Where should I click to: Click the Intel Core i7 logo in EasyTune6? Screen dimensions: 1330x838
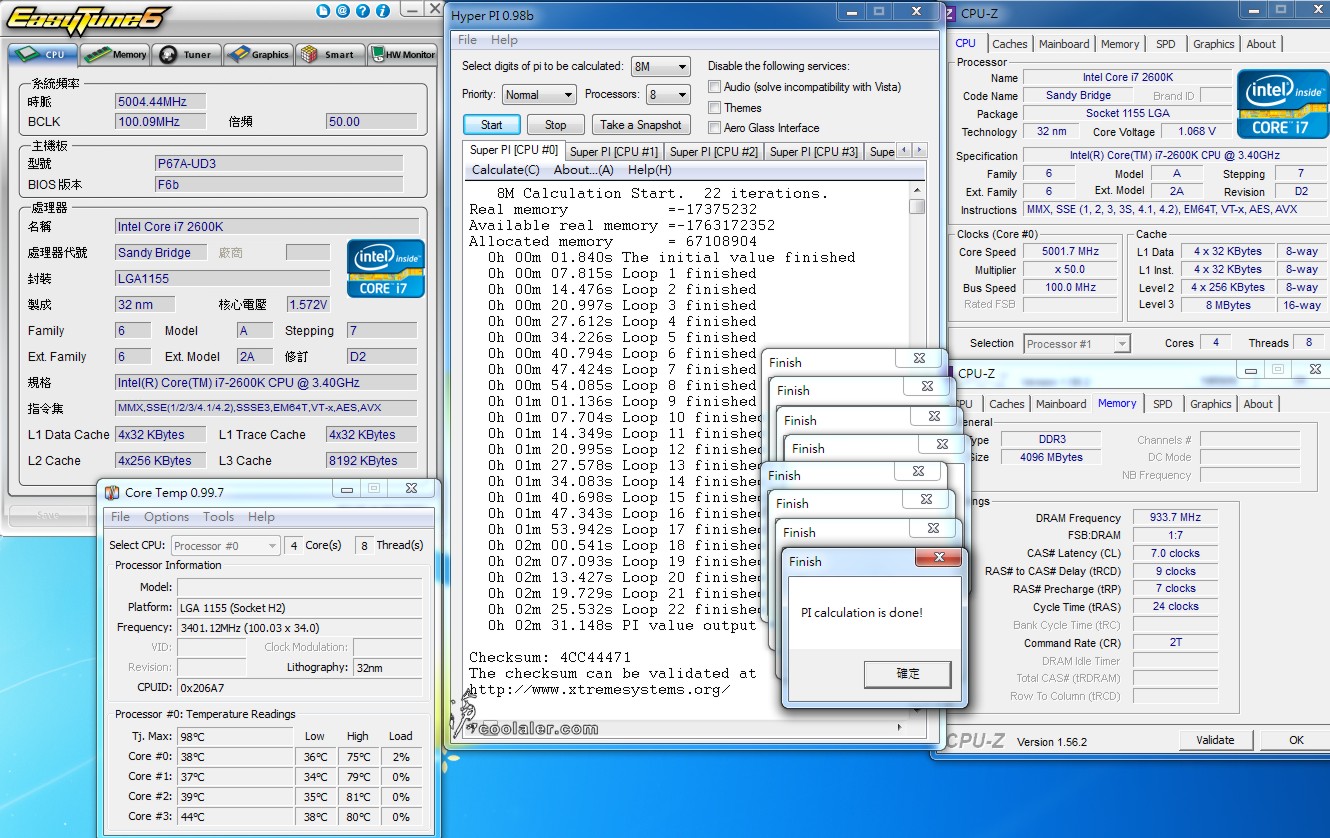386,268
